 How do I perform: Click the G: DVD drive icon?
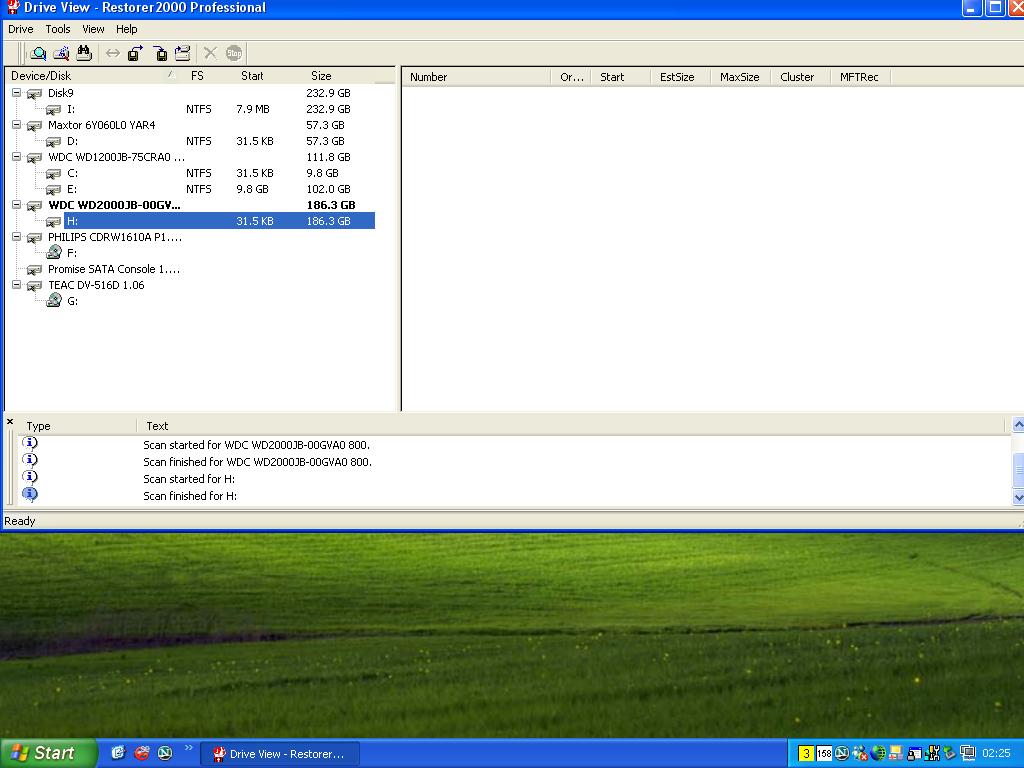(54, 300)
